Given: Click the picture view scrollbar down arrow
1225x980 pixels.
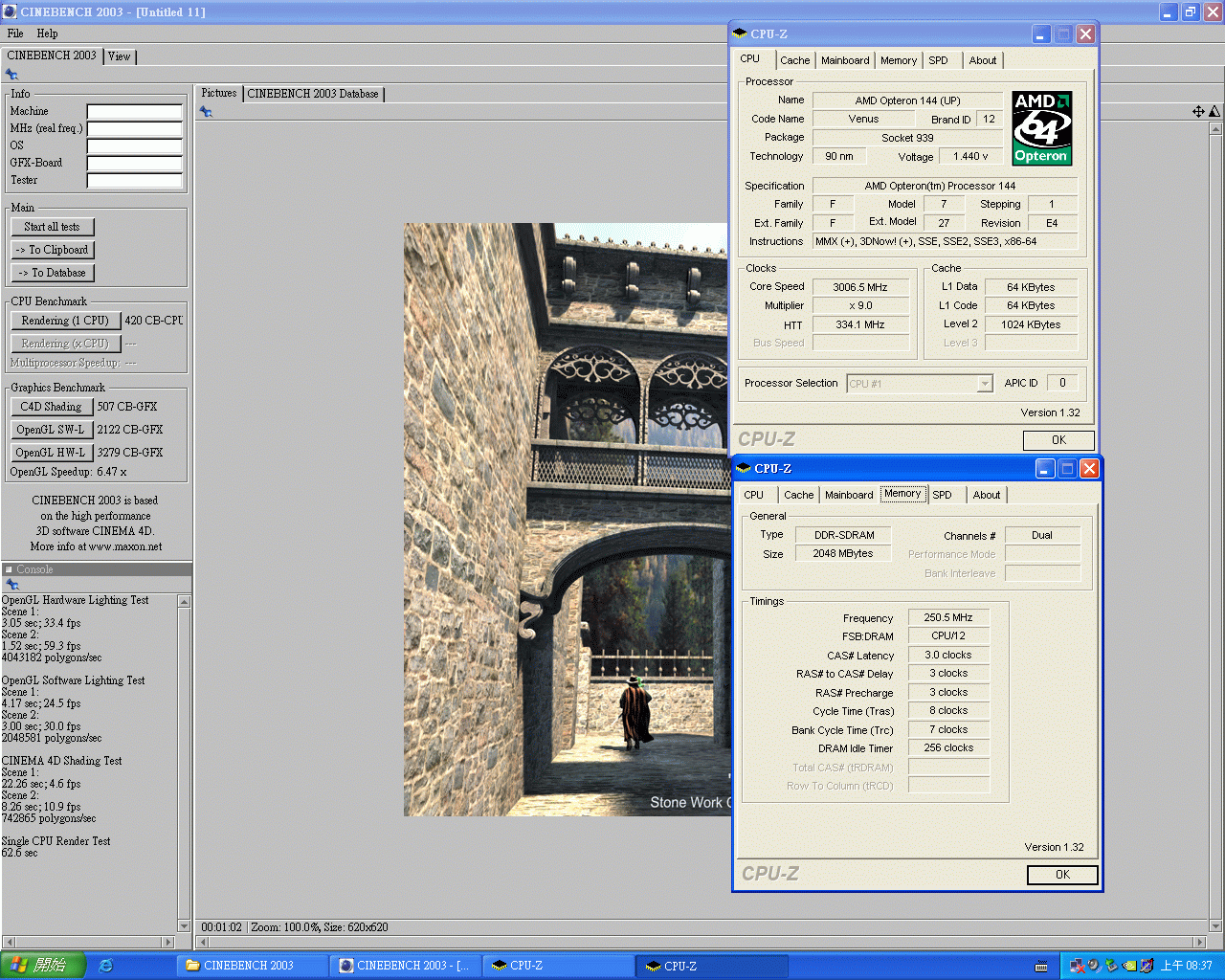Looking at the screenshot, I should [1216, 925].
